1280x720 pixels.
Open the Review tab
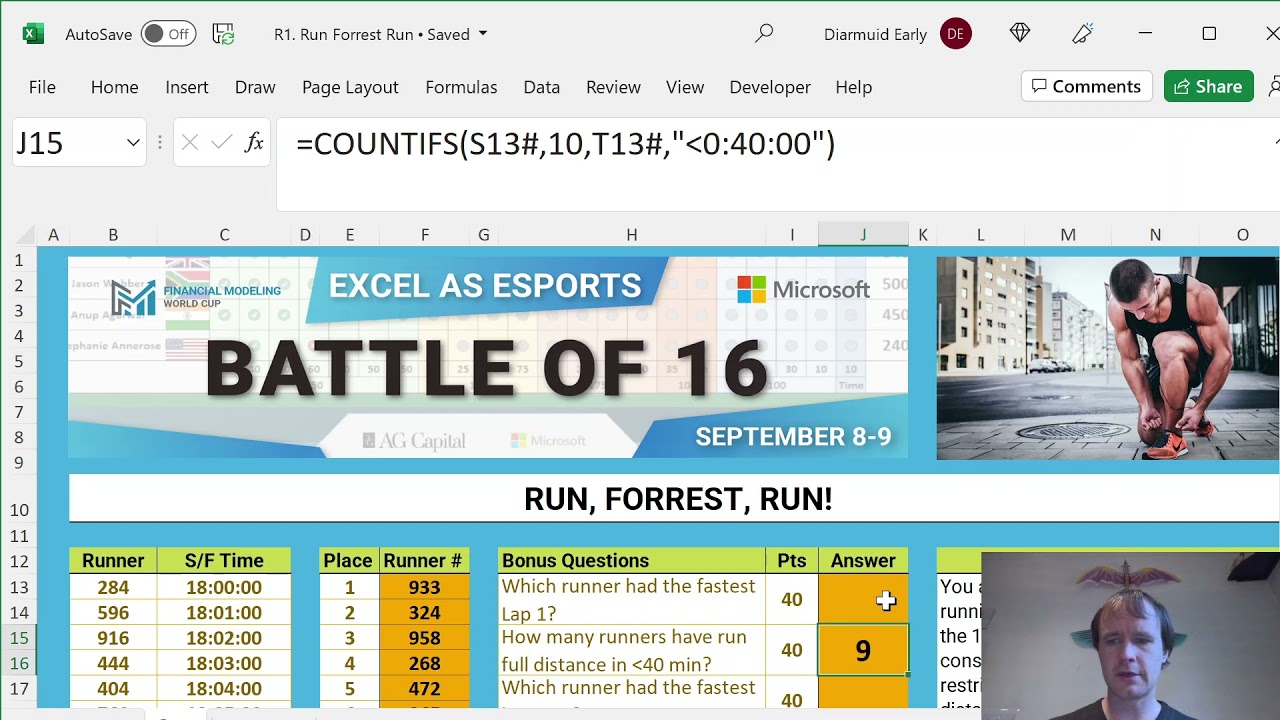(x=613, y=87)
